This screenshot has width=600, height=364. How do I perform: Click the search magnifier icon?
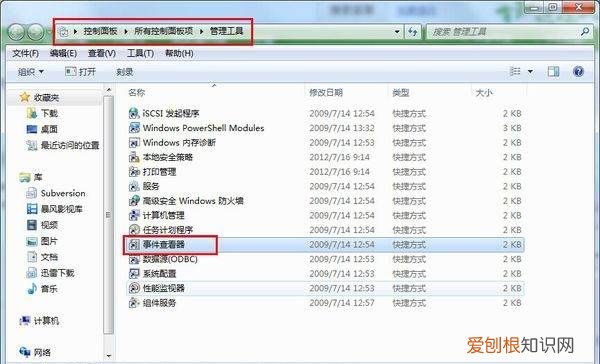tap(585, 31)
